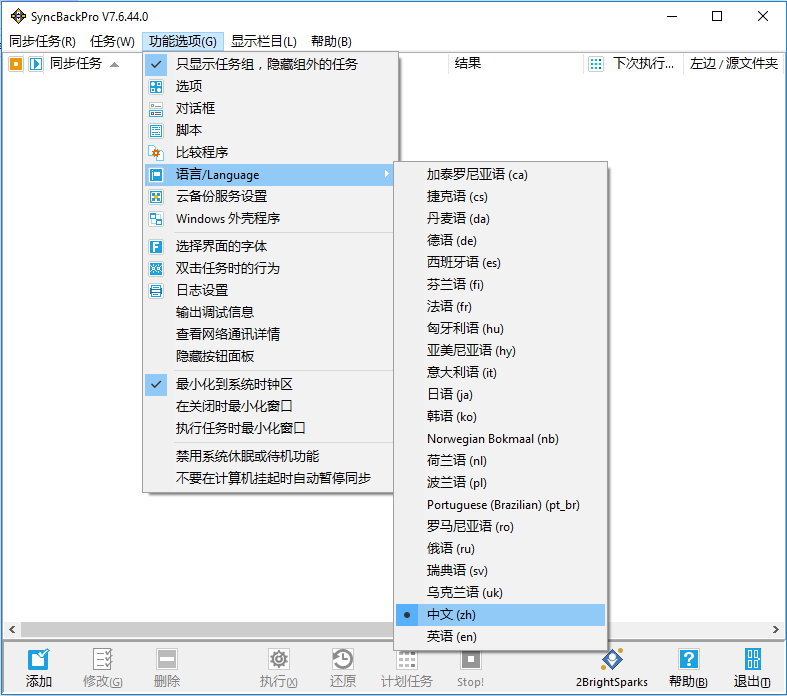This screenshot has height=696, width=787.
Task: Open 日志设置 log settings entry
Action: tap(202, 290)
